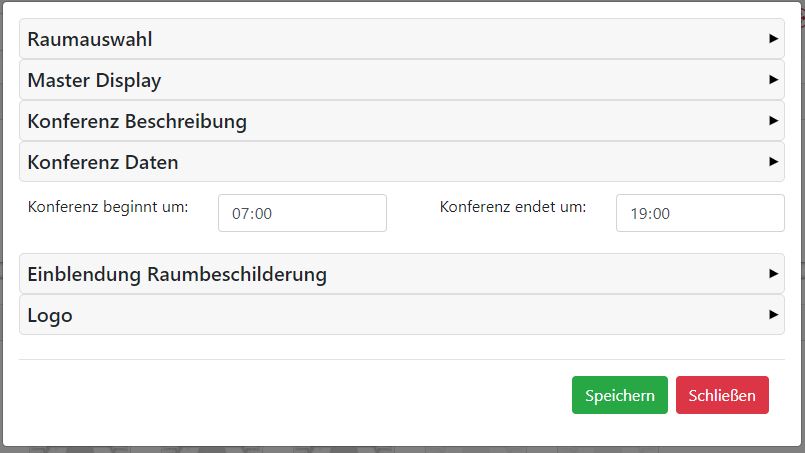Click the arrow icon next to Einblendung Raumbeschilderung
This screenshot has height=453, width=805.
[x=773, y=273]
